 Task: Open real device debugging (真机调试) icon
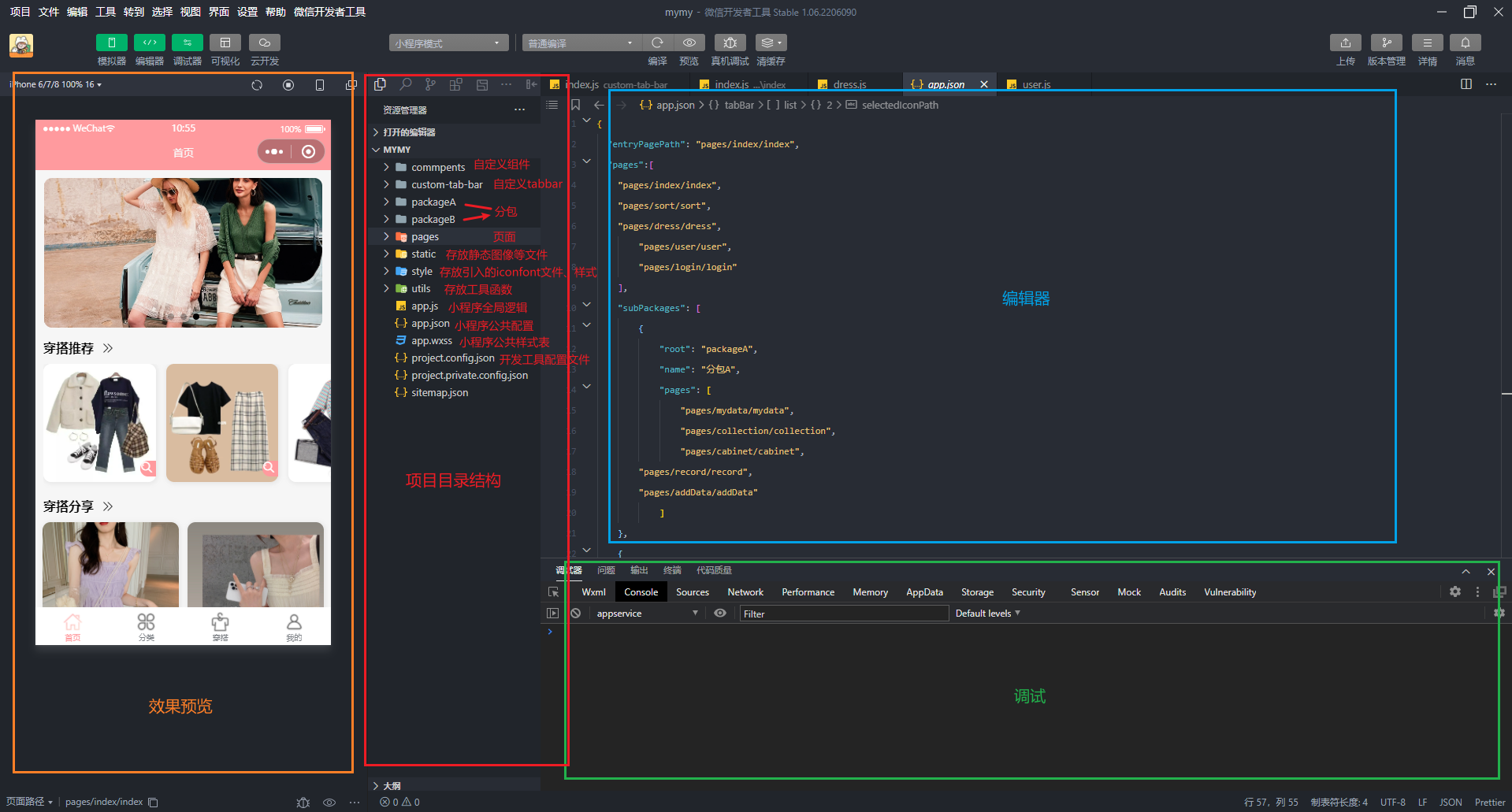pos(730,43)
